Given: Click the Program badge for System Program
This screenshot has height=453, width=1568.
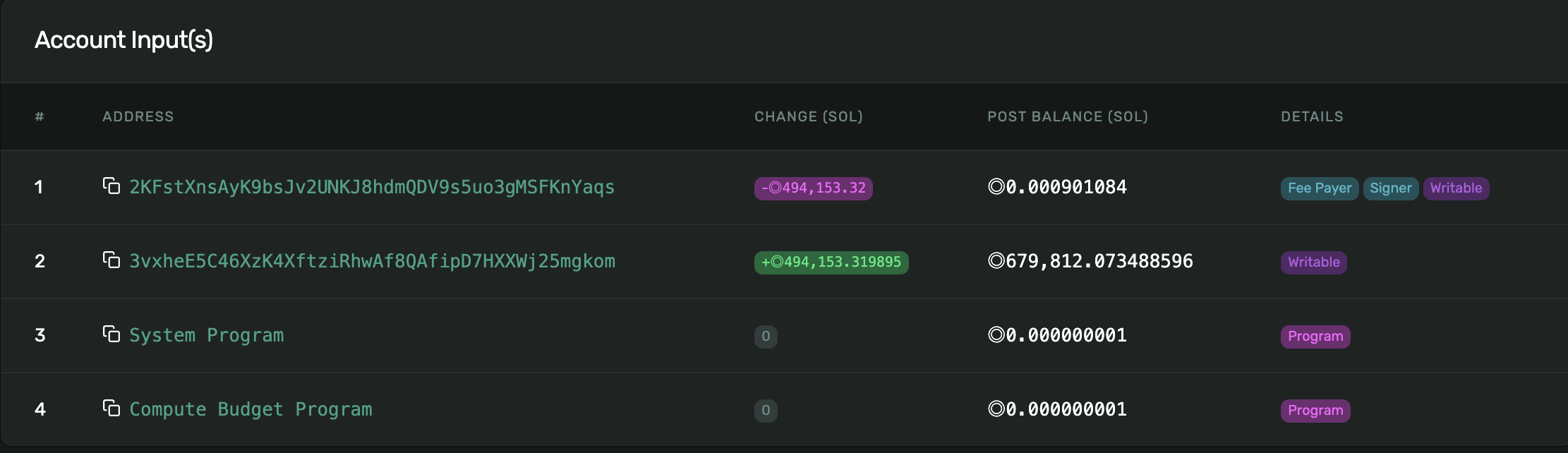Looking at the screenshot, I should point(1315,337).
